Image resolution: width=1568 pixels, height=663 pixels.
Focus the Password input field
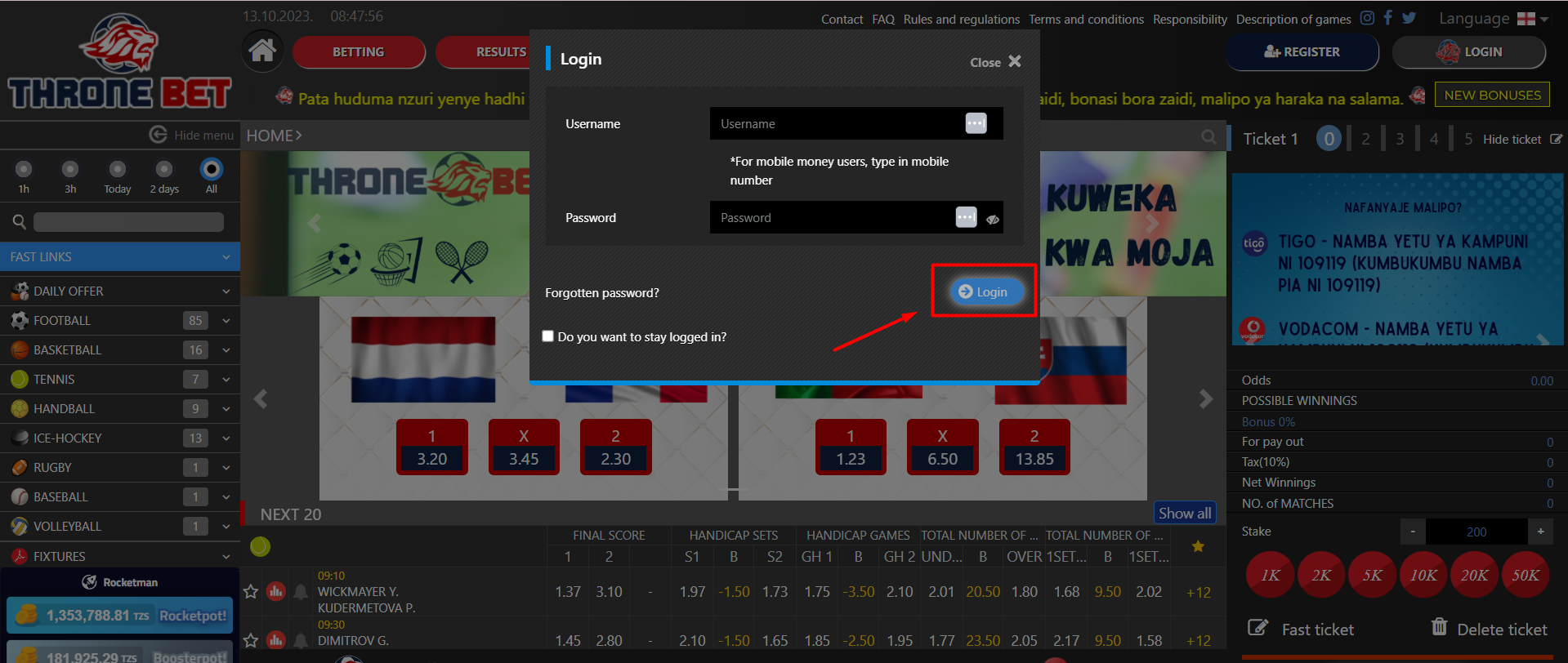tap(856, 217)
